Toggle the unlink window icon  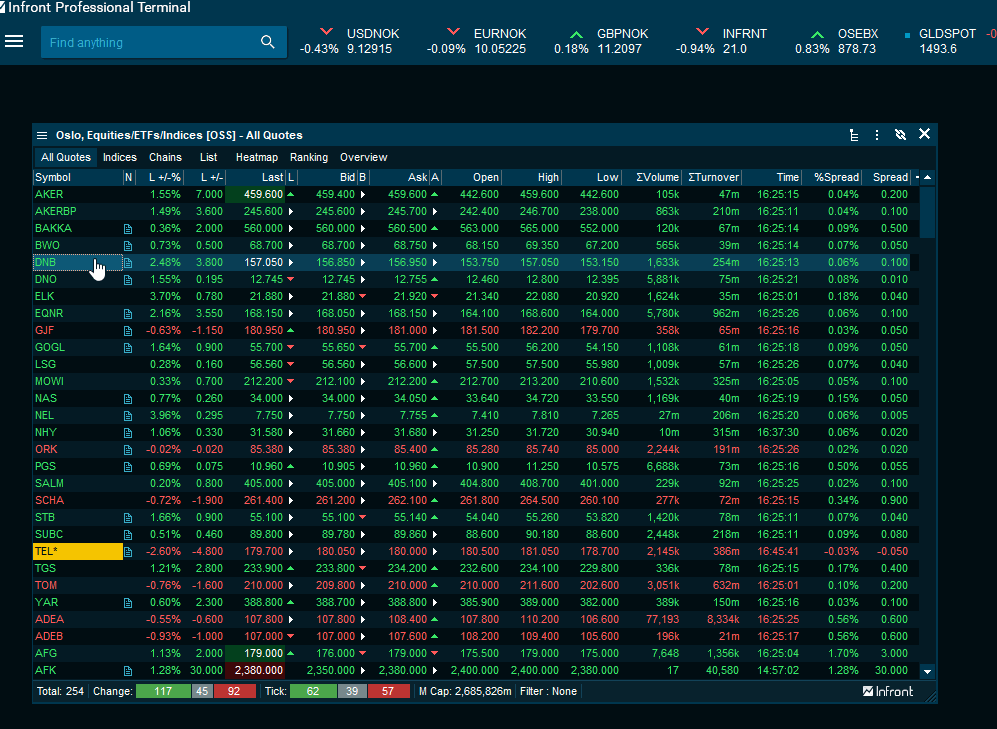[x=900, y=135]
